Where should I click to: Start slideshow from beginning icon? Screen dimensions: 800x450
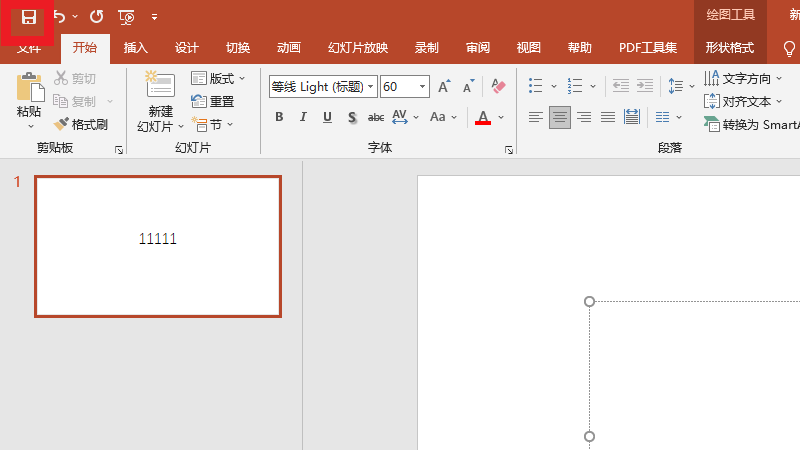[x=126, y=17]
